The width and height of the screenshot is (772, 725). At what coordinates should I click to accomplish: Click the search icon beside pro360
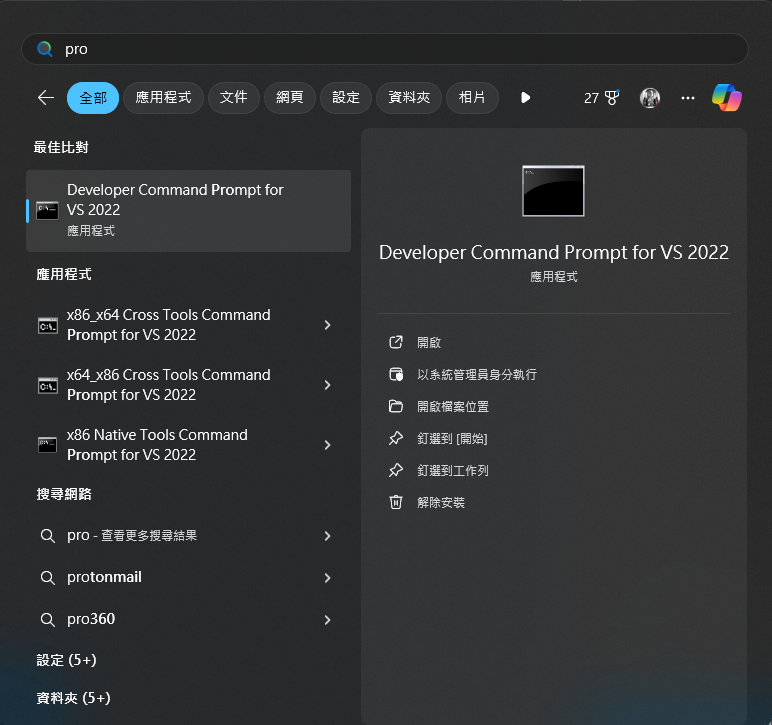click(48, 620)
